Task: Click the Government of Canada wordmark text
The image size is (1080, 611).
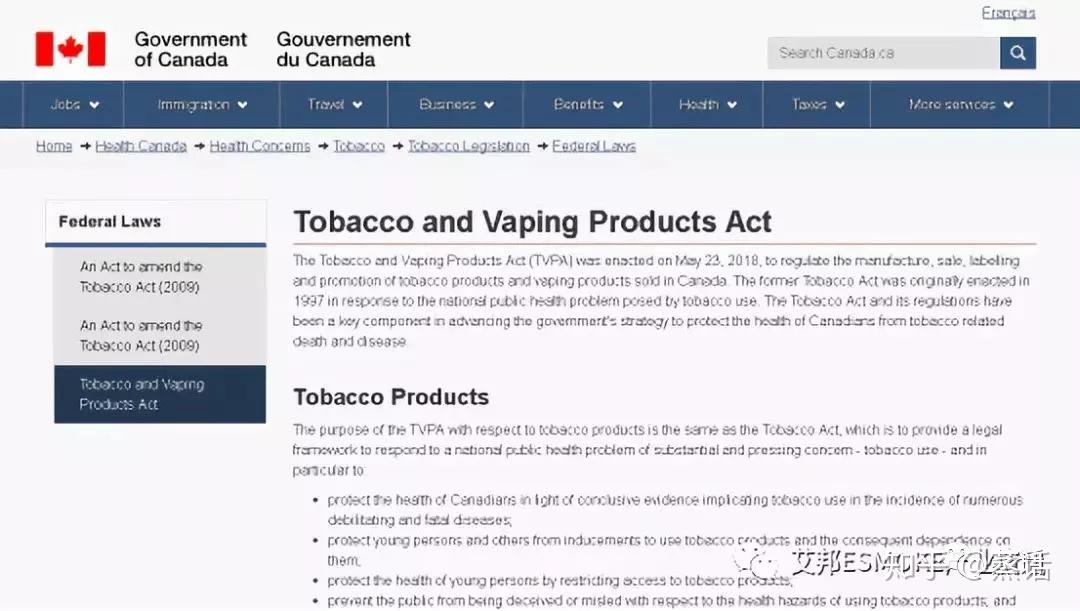Action: coord(190,50)
